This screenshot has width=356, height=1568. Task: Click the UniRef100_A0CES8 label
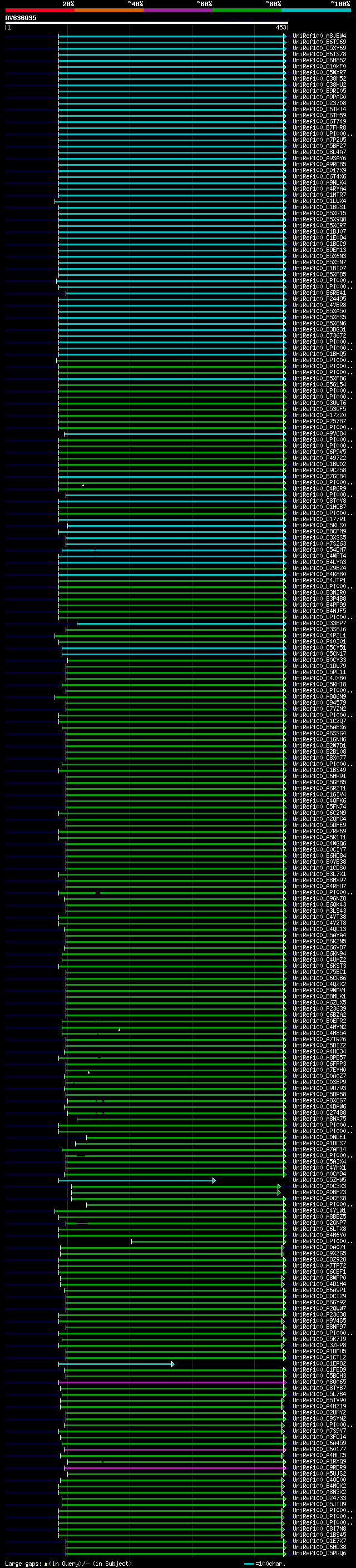319,1199
